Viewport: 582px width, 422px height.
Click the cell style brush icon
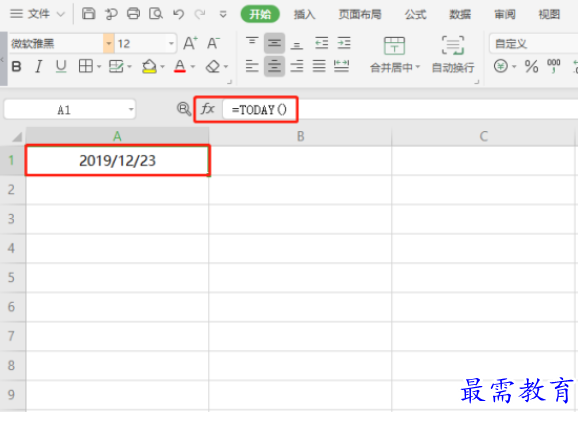pyautogui.click(x=116, y=66)
